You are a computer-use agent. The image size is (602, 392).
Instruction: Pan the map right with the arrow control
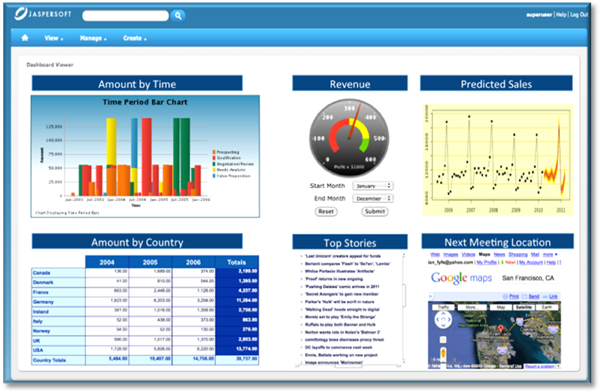449,319
